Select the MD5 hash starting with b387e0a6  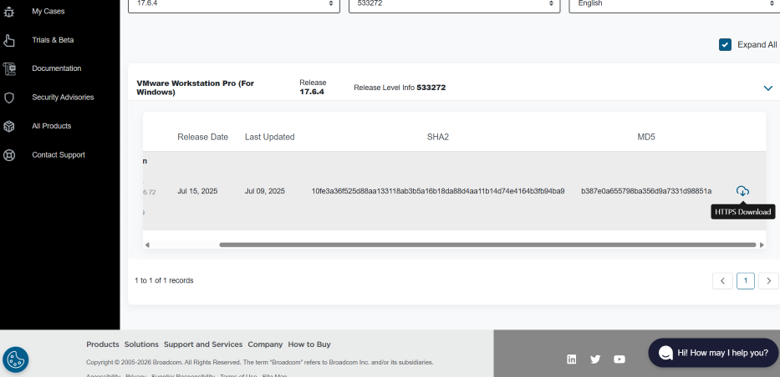pos(646,191)
